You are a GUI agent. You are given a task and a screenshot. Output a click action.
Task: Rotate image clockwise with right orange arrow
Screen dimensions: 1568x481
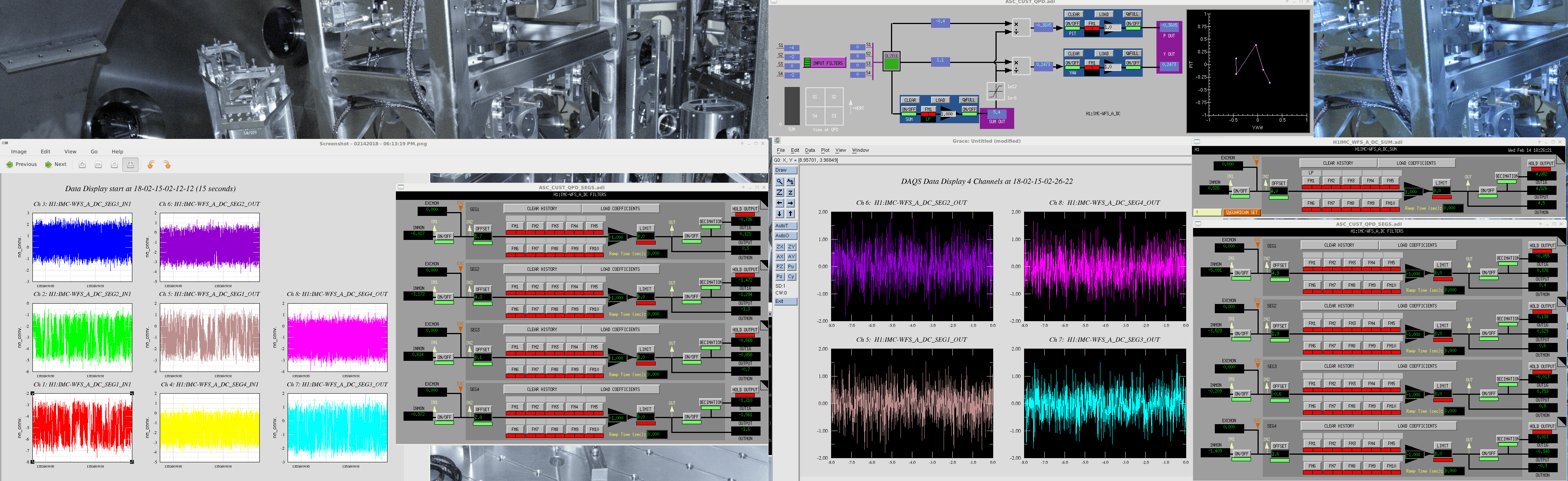point(167,164)
